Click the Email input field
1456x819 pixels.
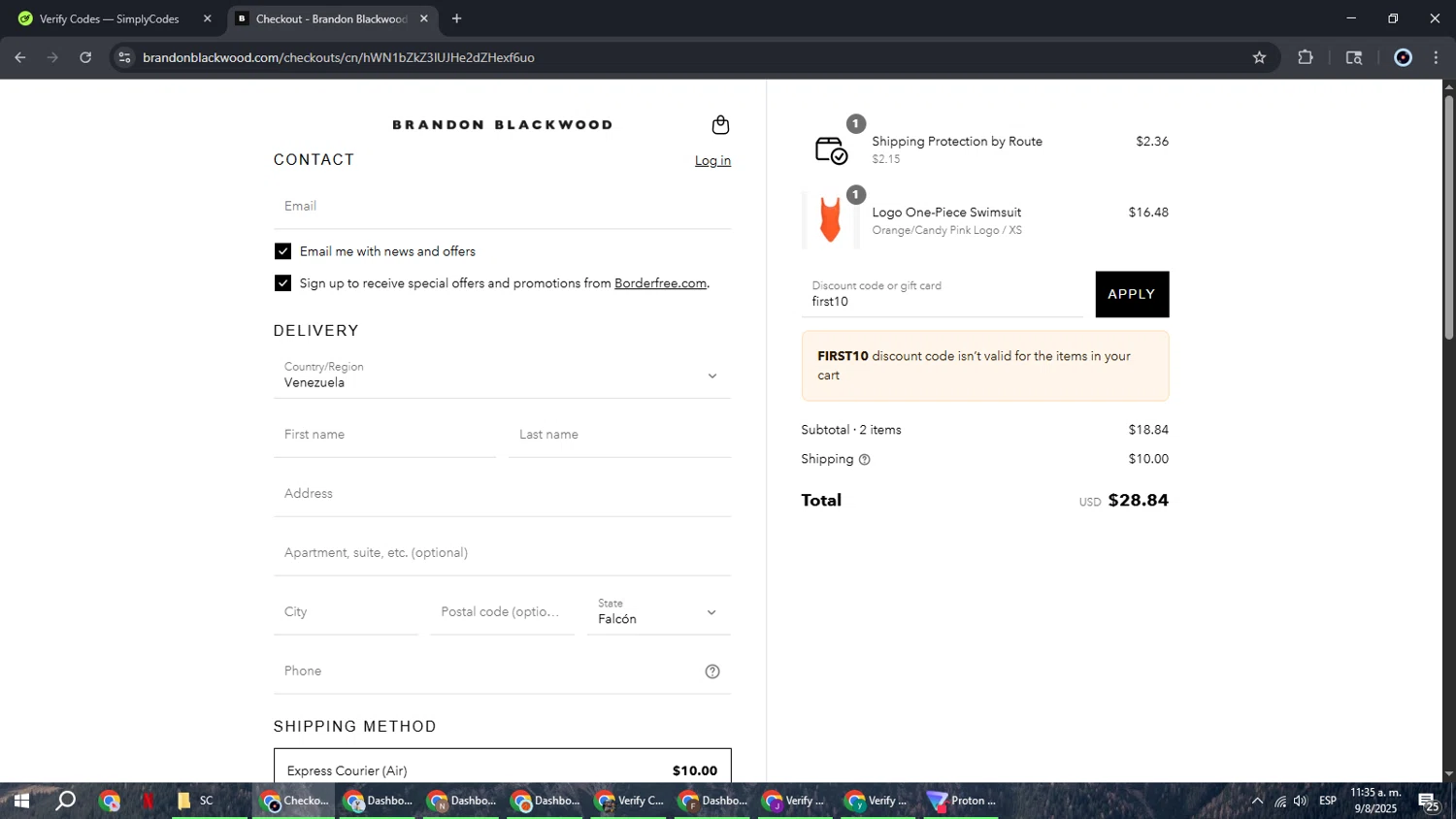(502, 206)
